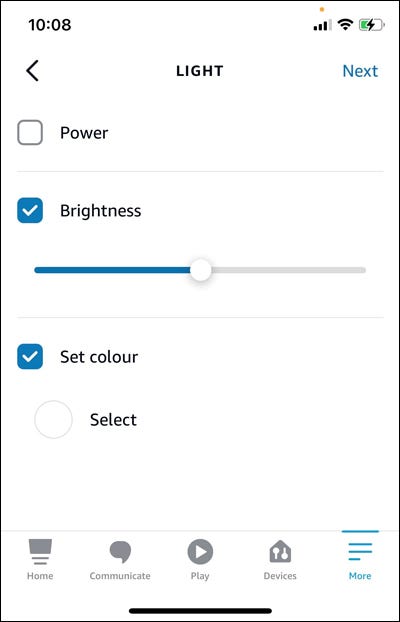Click the grey part of brightness track
This screenshot has width=400, height=622.
tap(288, 270)
